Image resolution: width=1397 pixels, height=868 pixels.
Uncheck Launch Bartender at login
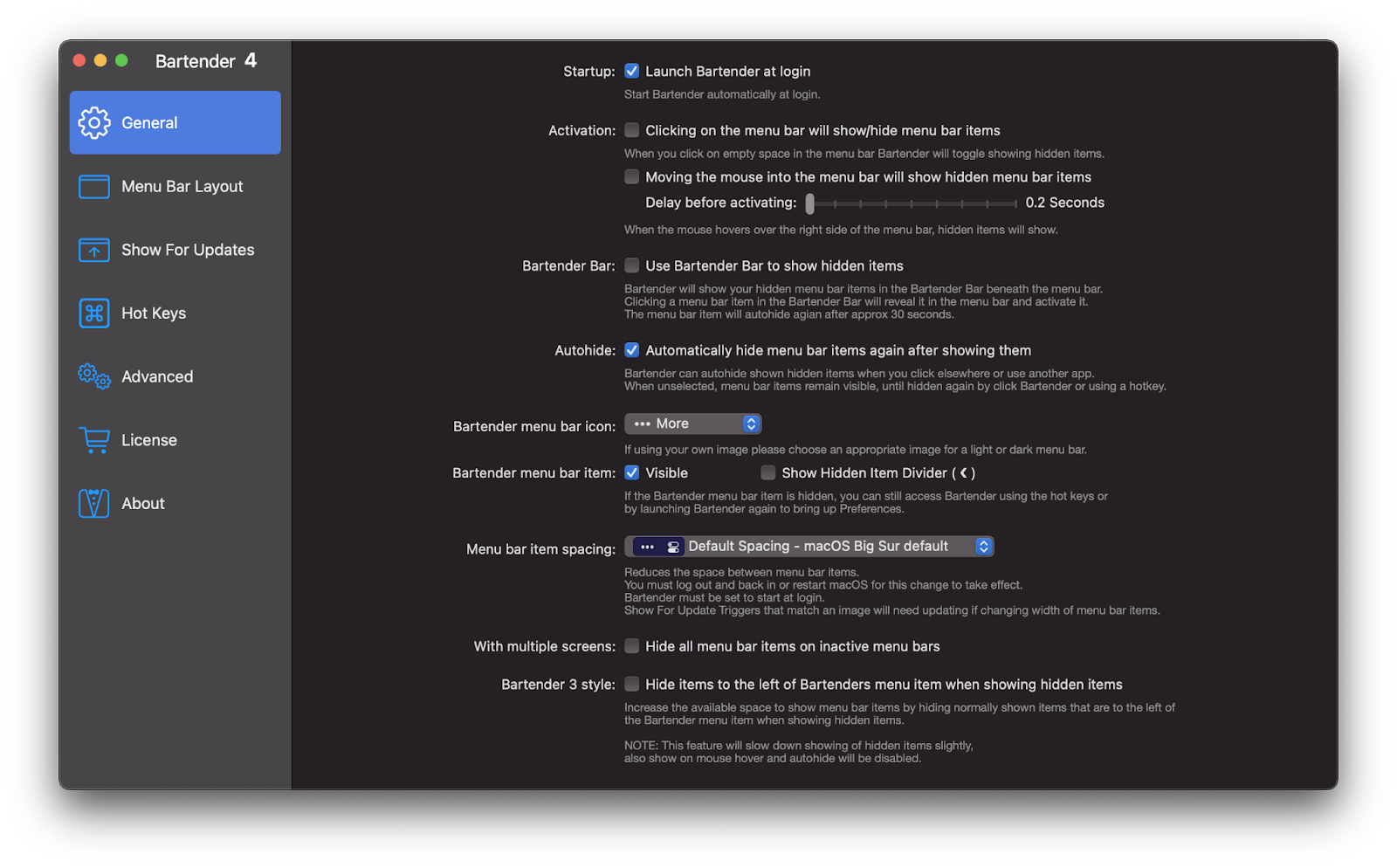coord(632,72)
